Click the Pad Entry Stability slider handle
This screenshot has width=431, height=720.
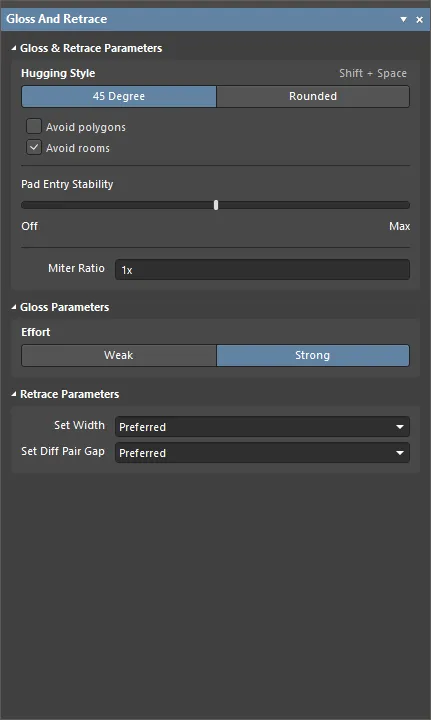click(216, 205)
